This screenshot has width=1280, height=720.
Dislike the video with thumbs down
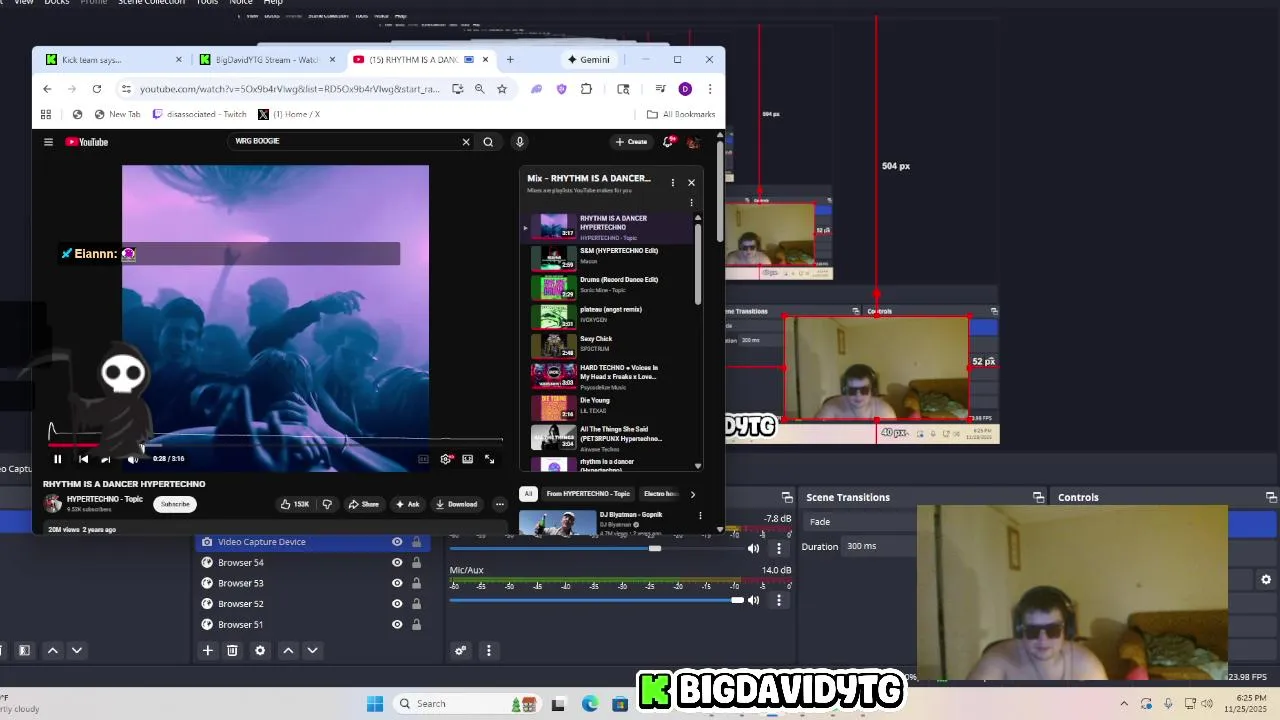[326, 504]
